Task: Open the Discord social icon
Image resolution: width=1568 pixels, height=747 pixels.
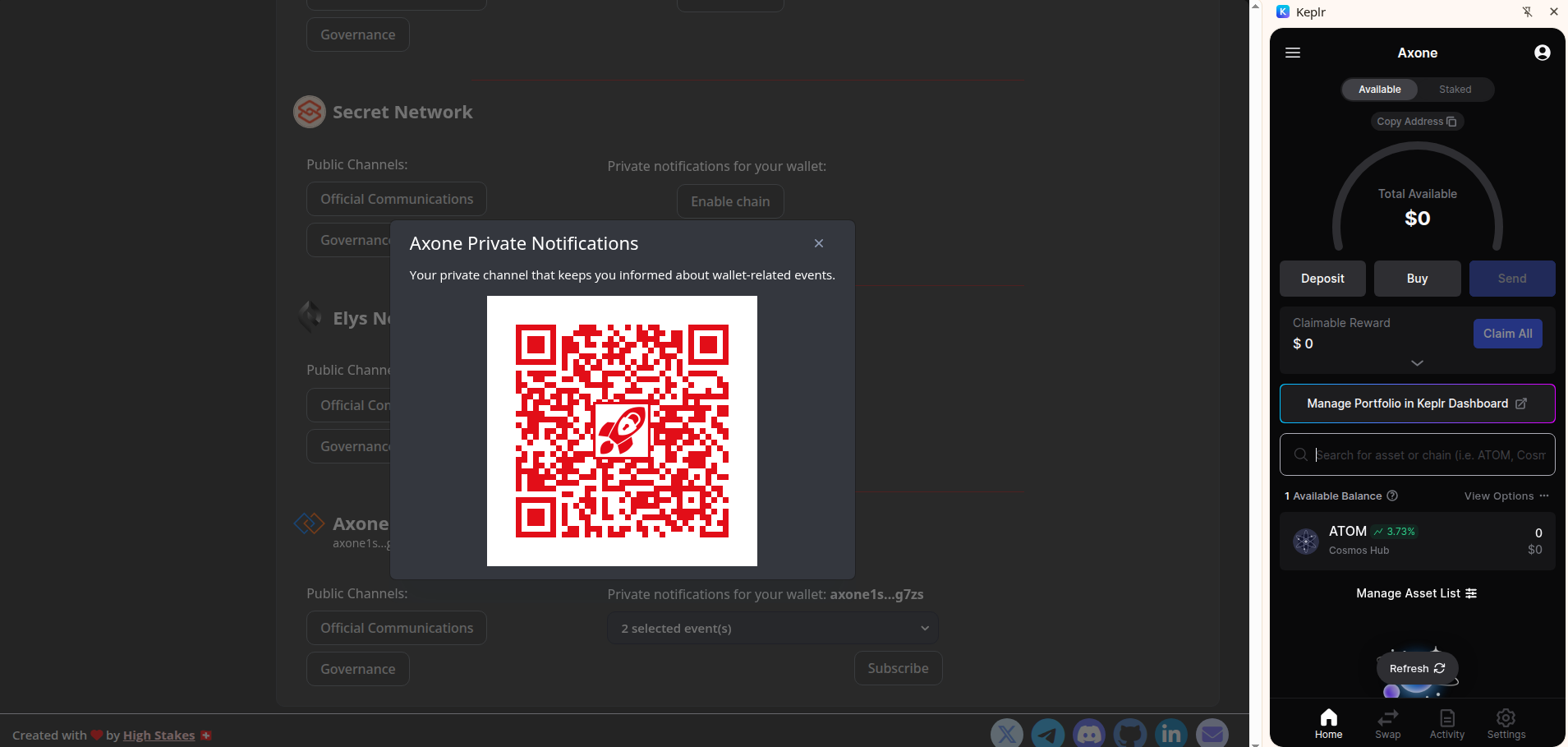Action: coord(1089,734)
